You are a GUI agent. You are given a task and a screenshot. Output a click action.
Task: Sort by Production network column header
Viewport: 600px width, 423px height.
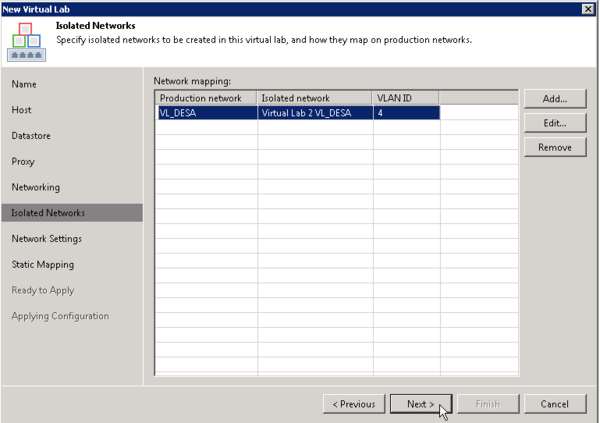(206, 98)
